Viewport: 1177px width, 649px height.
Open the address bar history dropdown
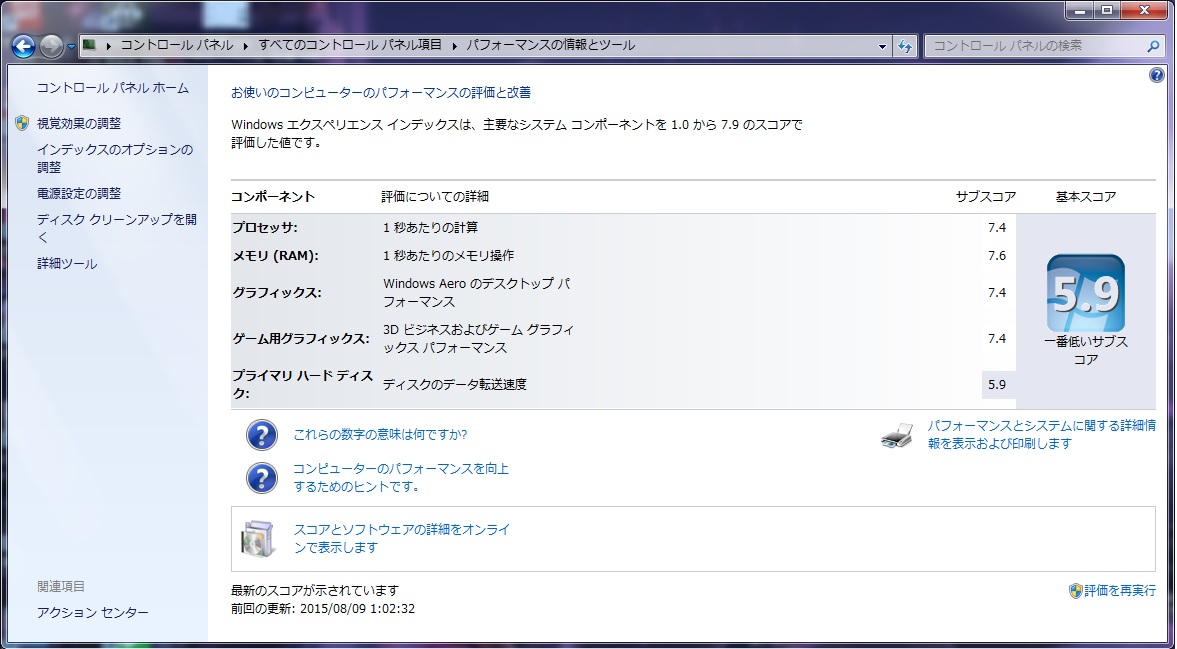pyautogui.click(x=882, y=46)
